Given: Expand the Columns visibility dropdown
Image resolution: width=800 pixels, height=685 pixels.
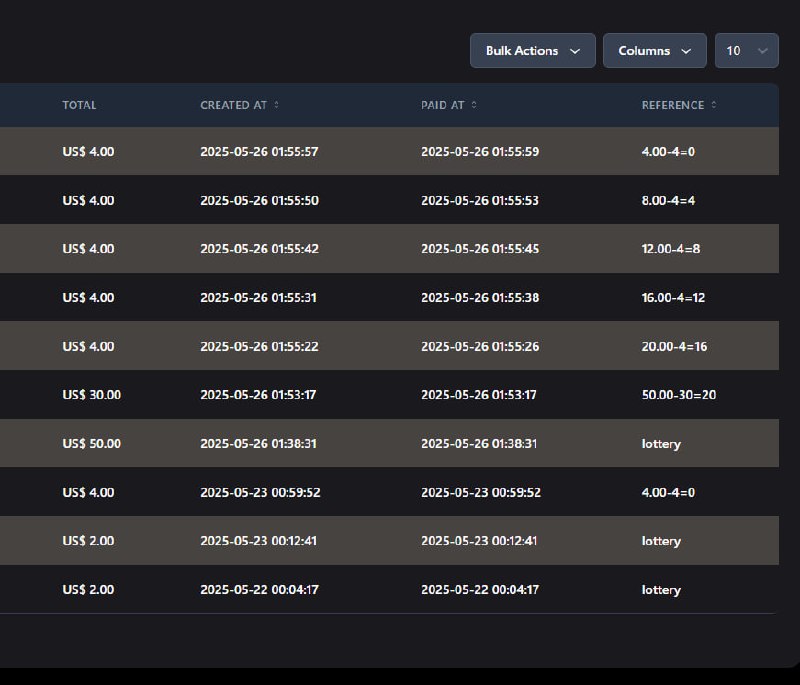Looking at the screenshot, I should pos(654,51).
